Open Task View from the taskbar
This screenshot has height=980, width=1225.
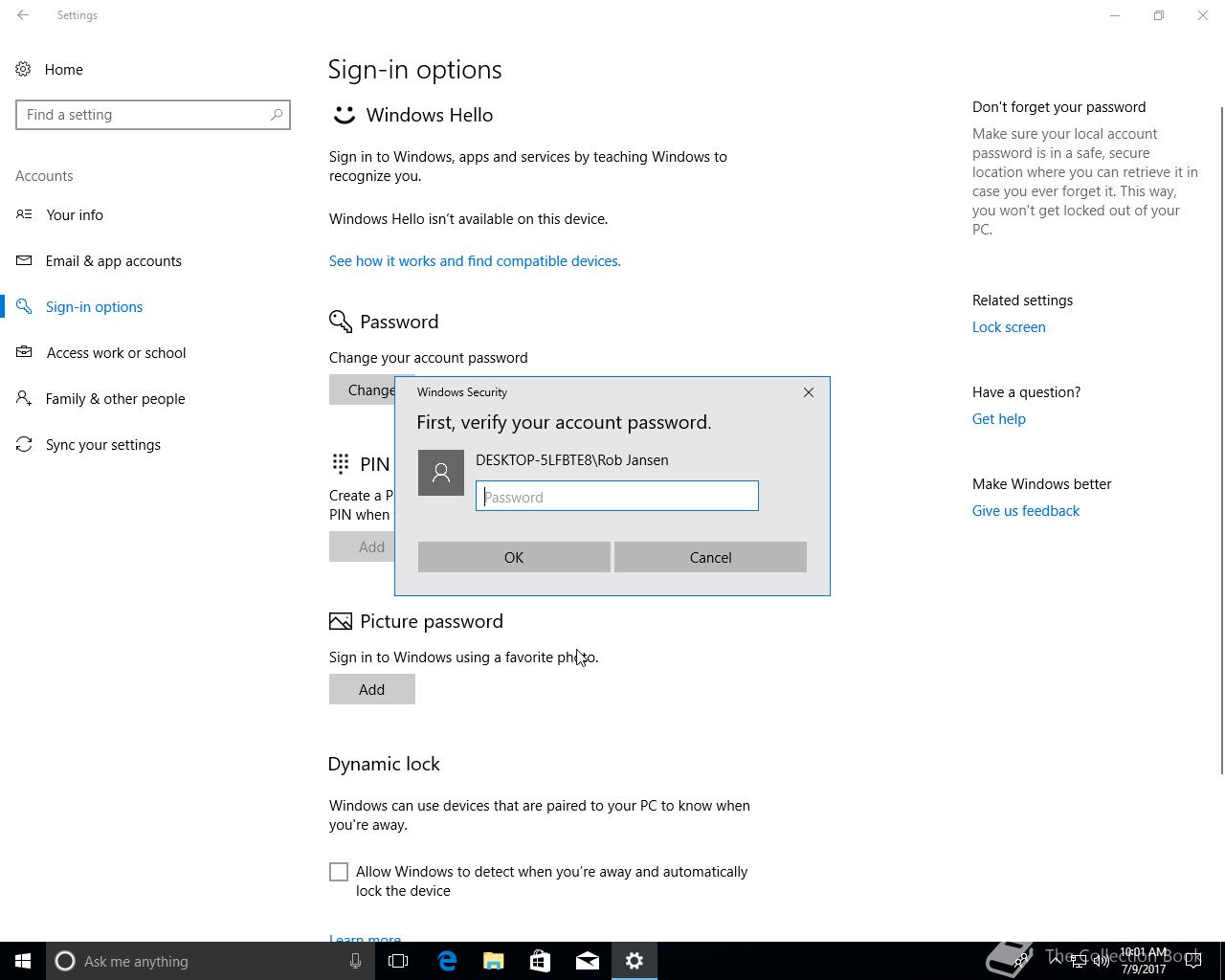pyautogui.click(x=398, y=961)
